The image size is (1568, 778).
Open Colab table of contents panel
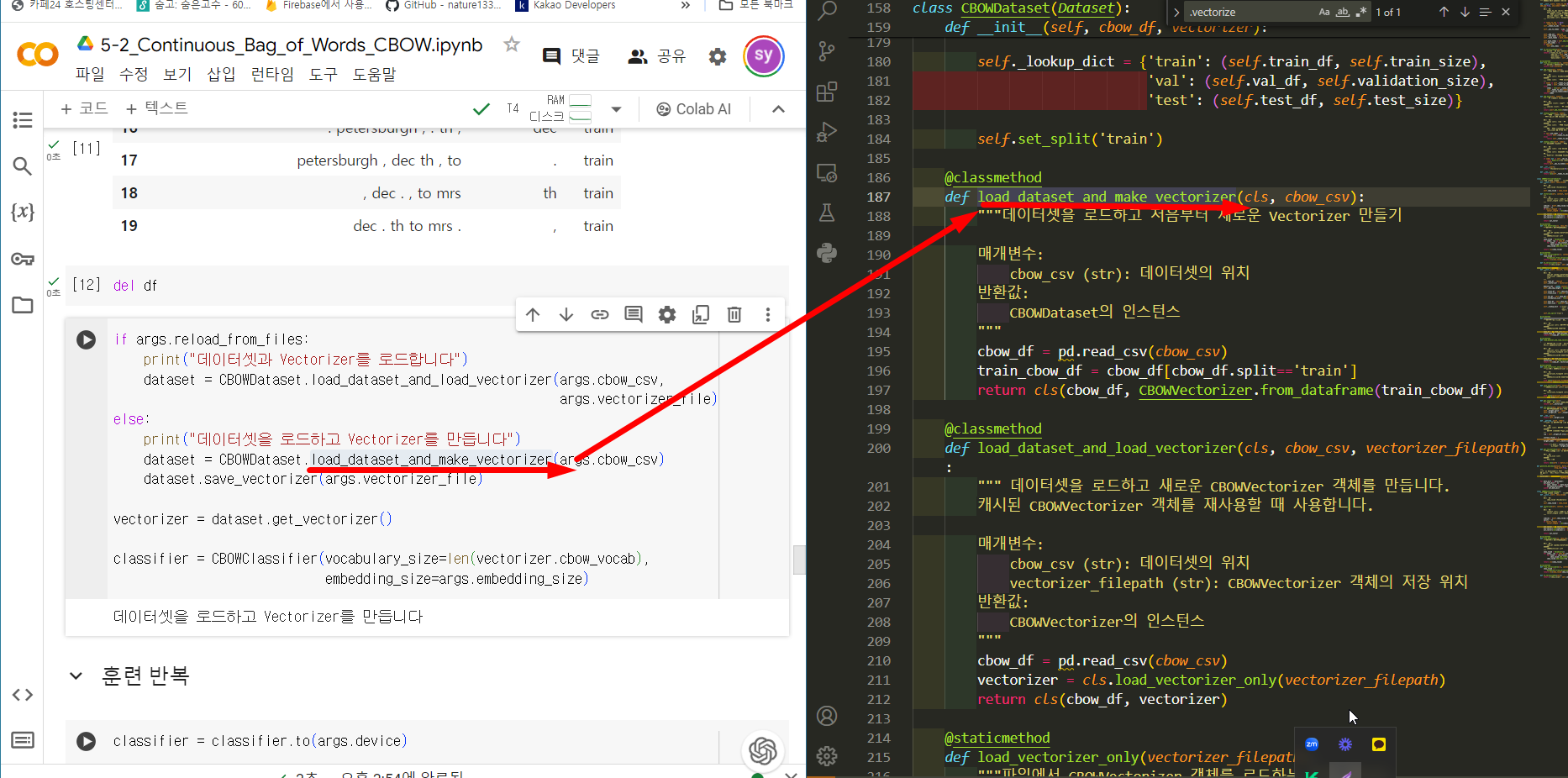coord(23,120)
